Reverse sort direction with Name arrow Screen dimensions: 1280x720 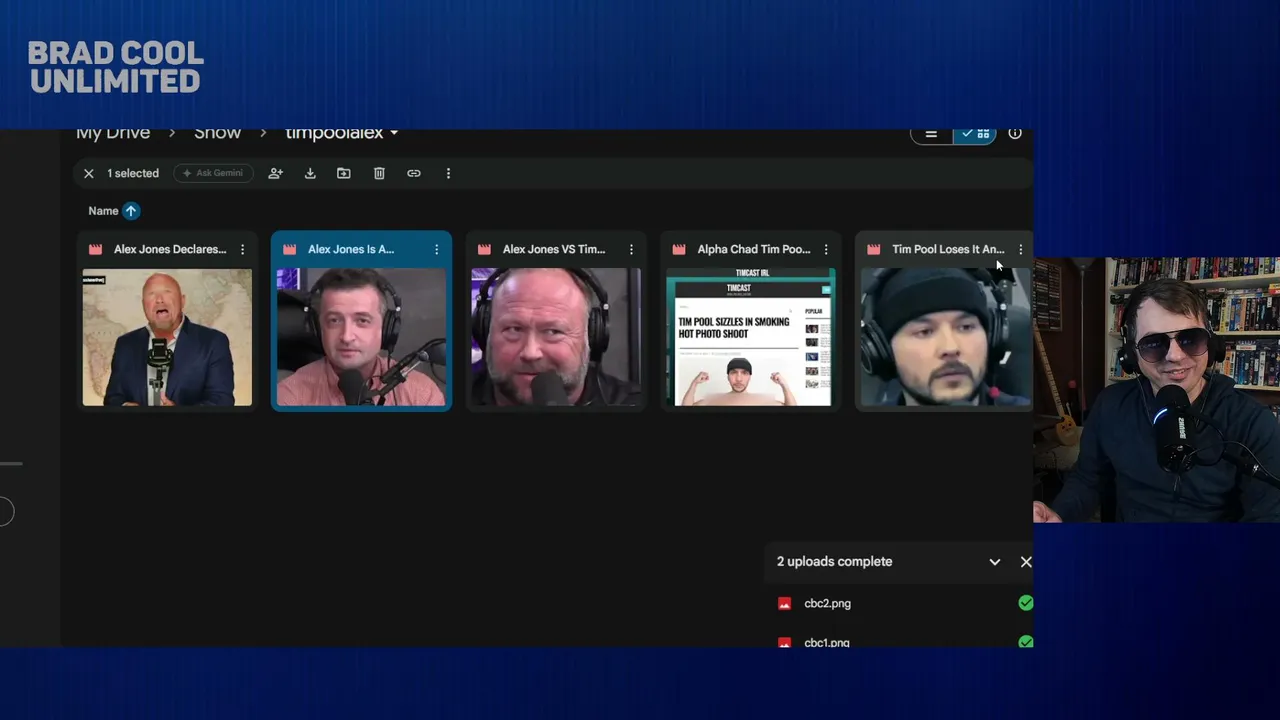point(131,211)
